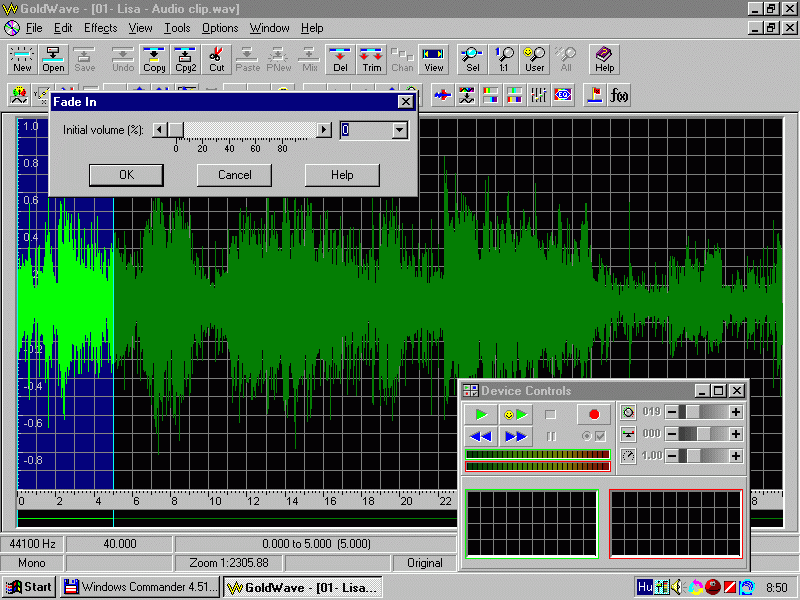Toggle the small radio button in Device Controls
This screenshot has height=600, width=800.
587,436
